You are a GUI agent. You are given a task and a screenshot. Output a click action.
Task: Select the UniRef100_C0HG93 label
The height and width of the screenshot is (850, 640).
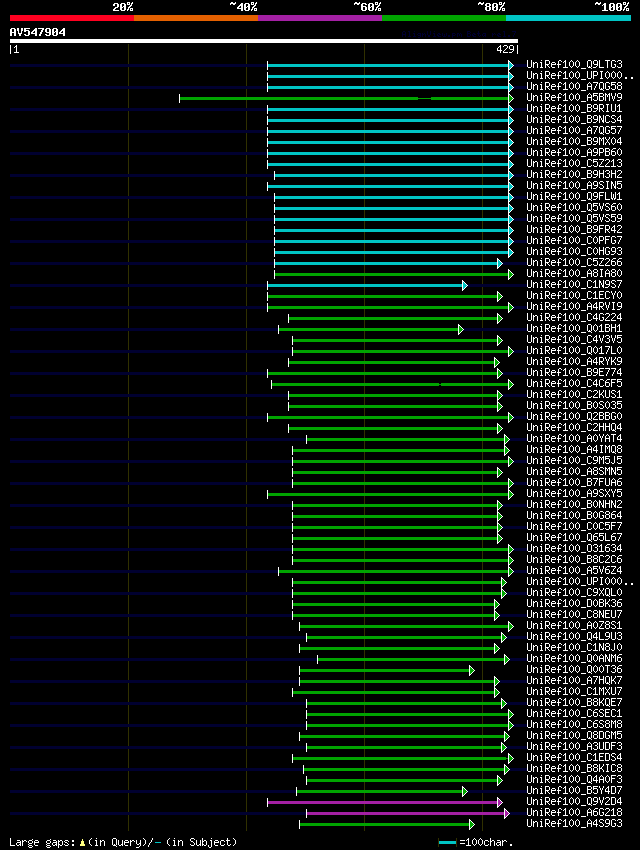[x=574, y=252]
